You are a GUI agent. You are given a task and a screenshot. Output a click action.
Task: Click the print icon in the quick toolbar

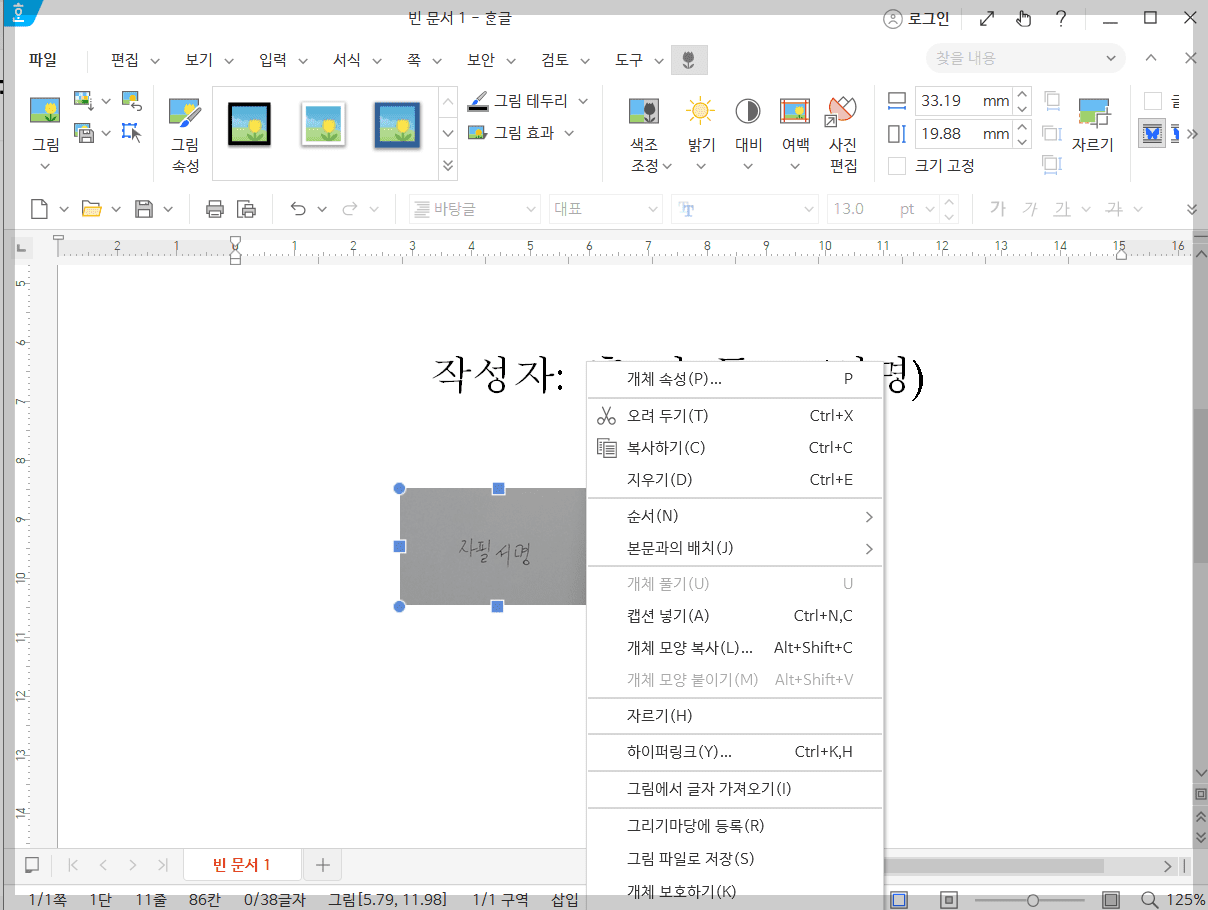click(216, 208)
